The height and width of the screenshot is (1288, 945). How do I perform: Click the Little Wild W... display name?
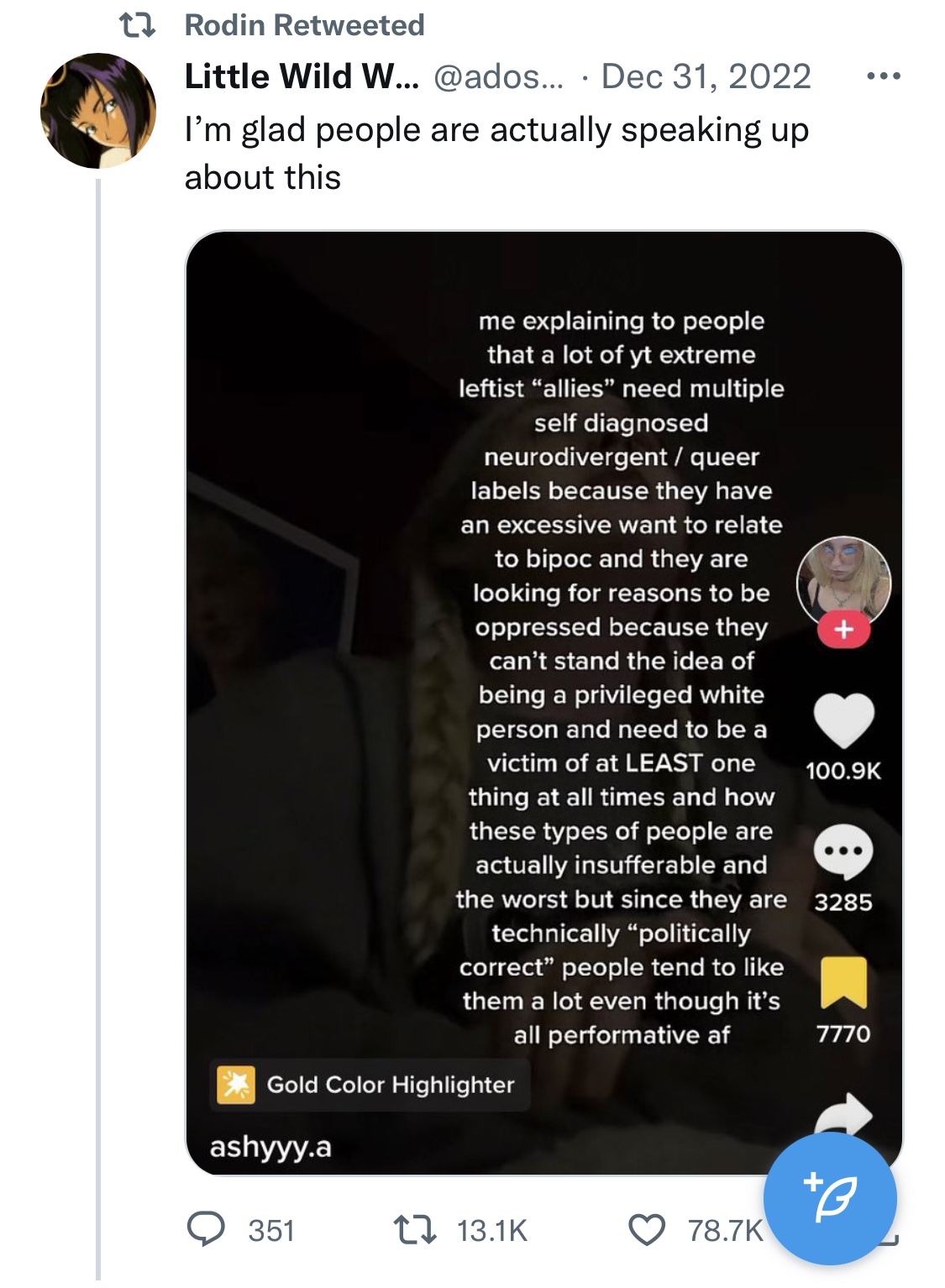[x=301, y=76]
